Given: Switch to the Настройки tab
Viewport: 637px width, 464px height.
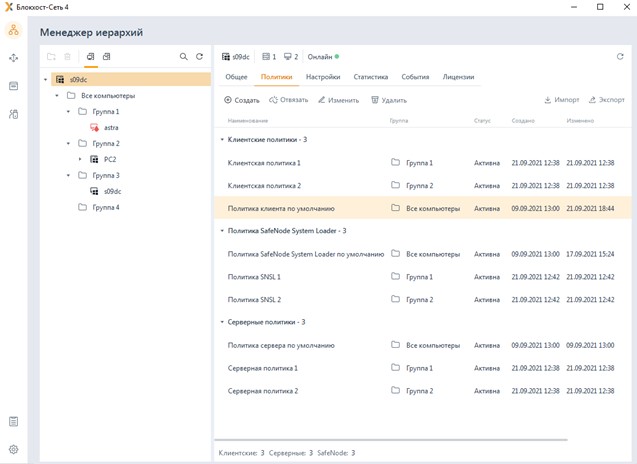Looking at the screenshot, I should [x=322, y=77].
